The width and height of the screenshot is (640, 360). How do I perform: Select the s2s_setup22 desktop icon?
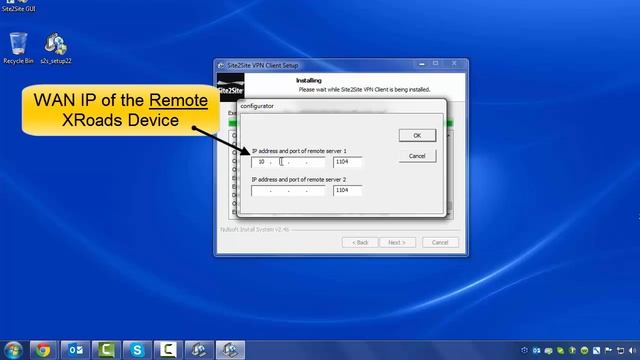click(56, 48)
